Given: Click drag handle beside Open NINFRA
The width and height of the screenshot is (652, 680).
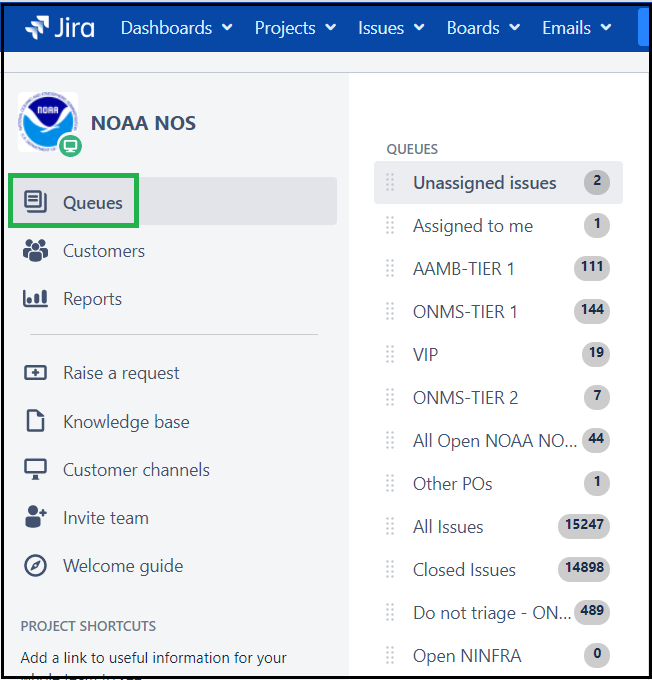Looking at the screenshot, I should (390, 655).
